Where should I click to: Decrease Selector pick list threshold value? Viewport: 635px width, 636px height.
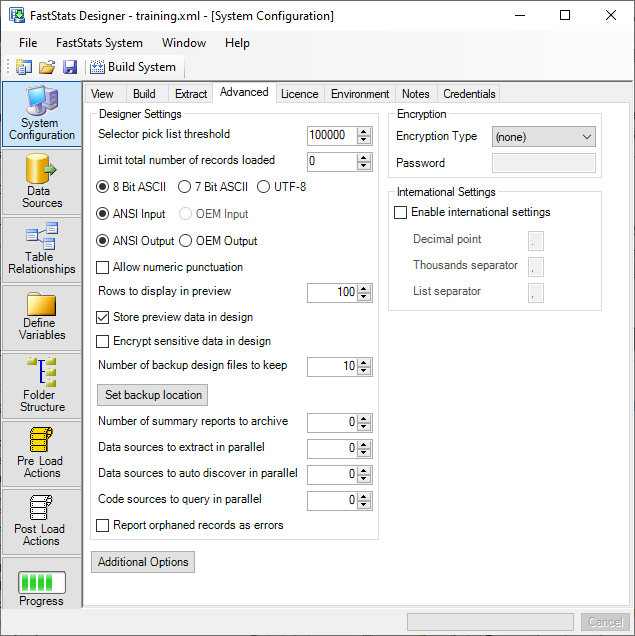click(x=364, y=140)
